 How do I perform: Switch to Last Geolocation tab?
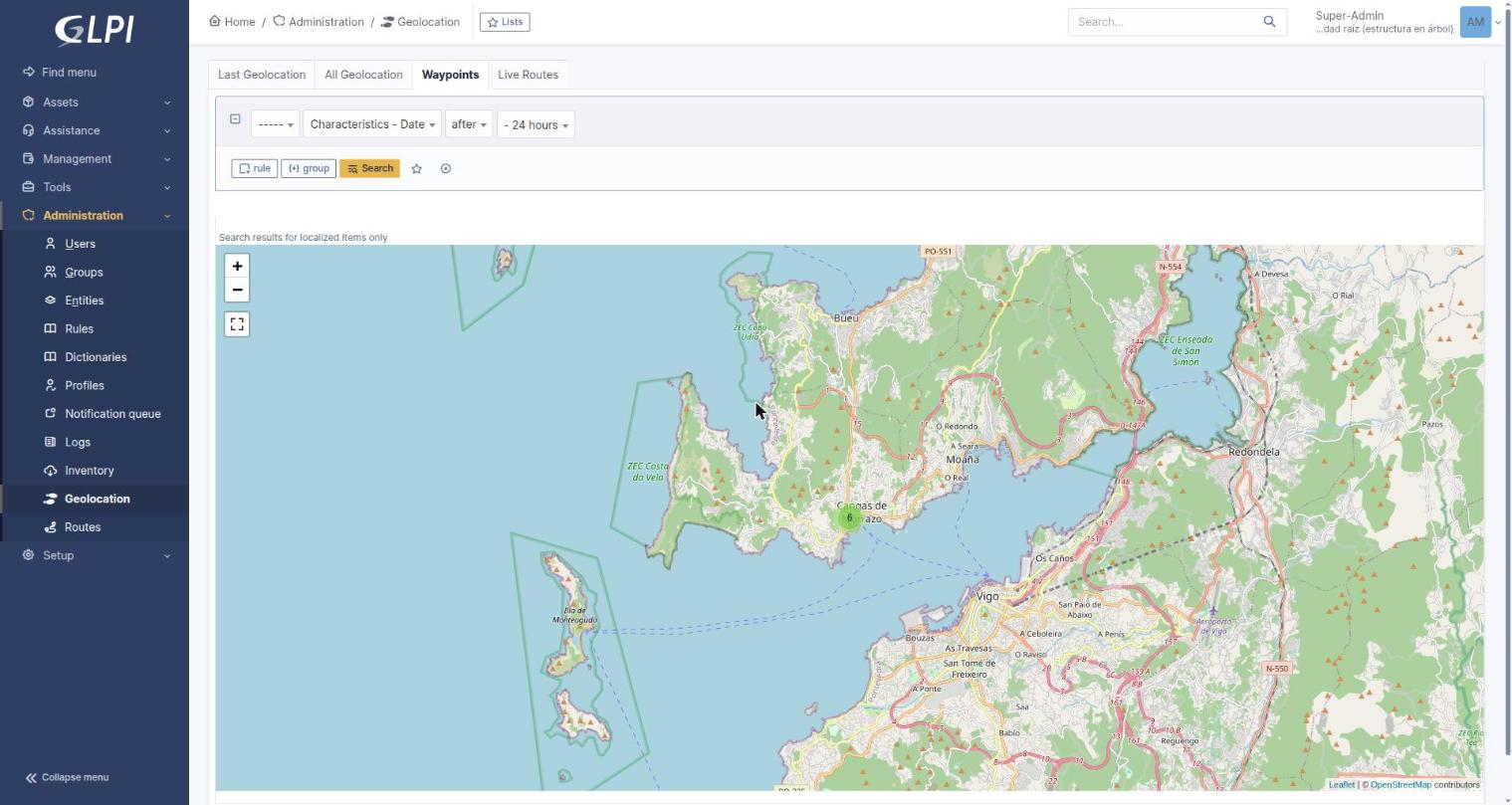pyautogui.click(x=262, y=75)
